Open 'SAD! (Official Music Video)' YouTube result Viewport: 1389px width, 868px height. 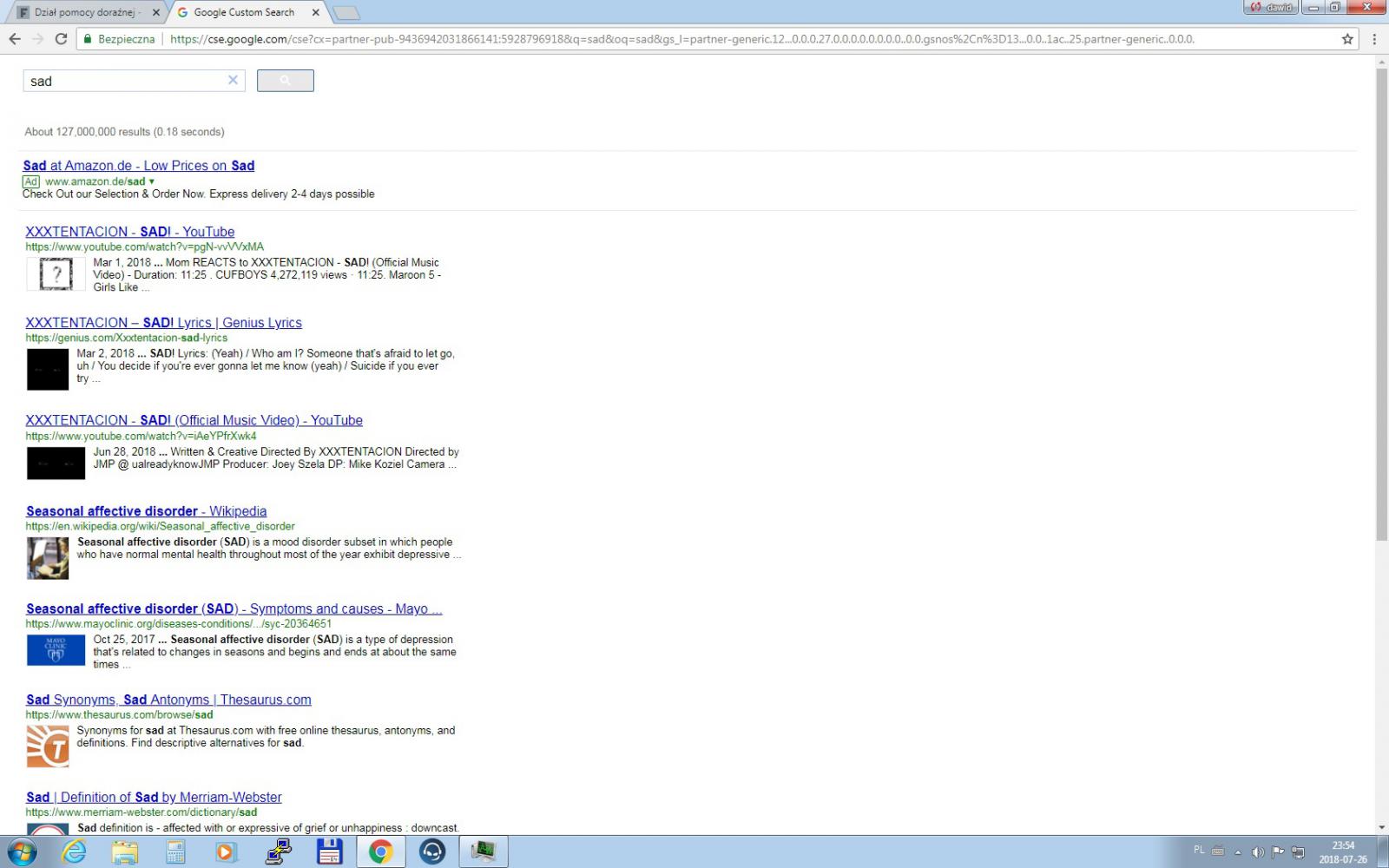point(194,420)
